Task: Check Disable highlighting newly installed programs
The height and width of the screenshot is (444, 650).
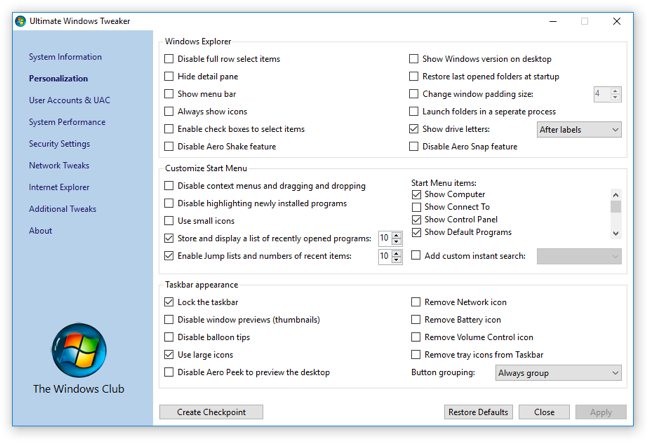Action: coord(169,203)
